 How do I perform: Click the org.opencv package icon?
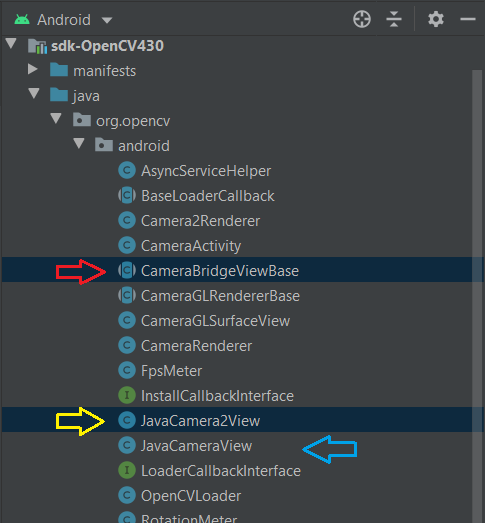coord(82,120)
